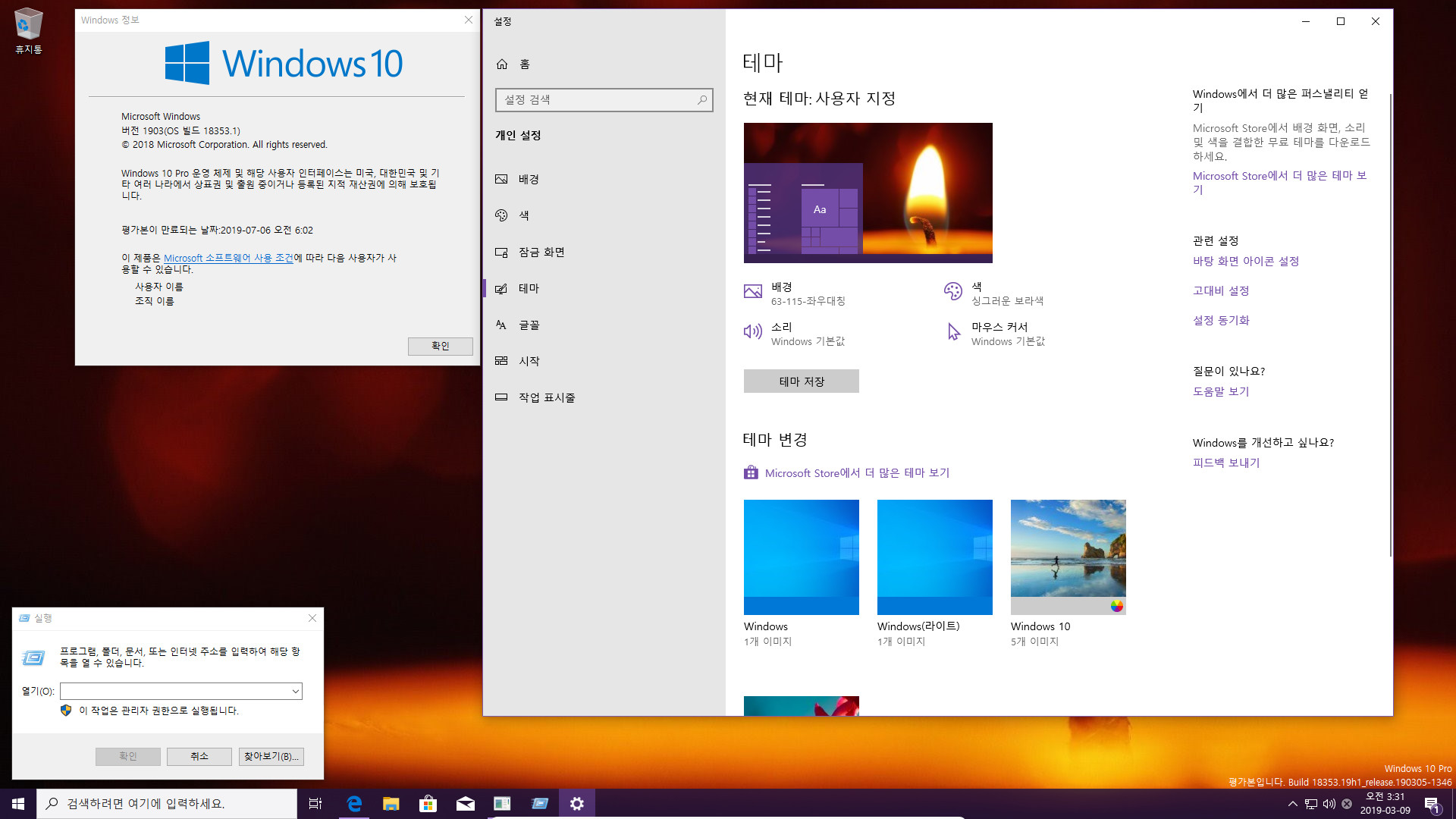Go to Lock screen settings page
This screenshot has width=1456, height=819.
(604, 253)
